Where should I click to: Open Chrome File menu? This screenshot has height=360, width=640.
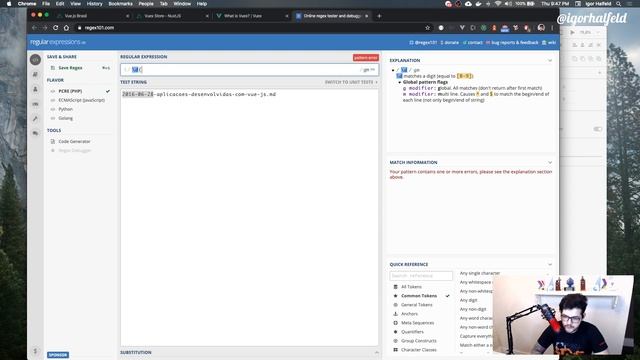click(46, 4)
